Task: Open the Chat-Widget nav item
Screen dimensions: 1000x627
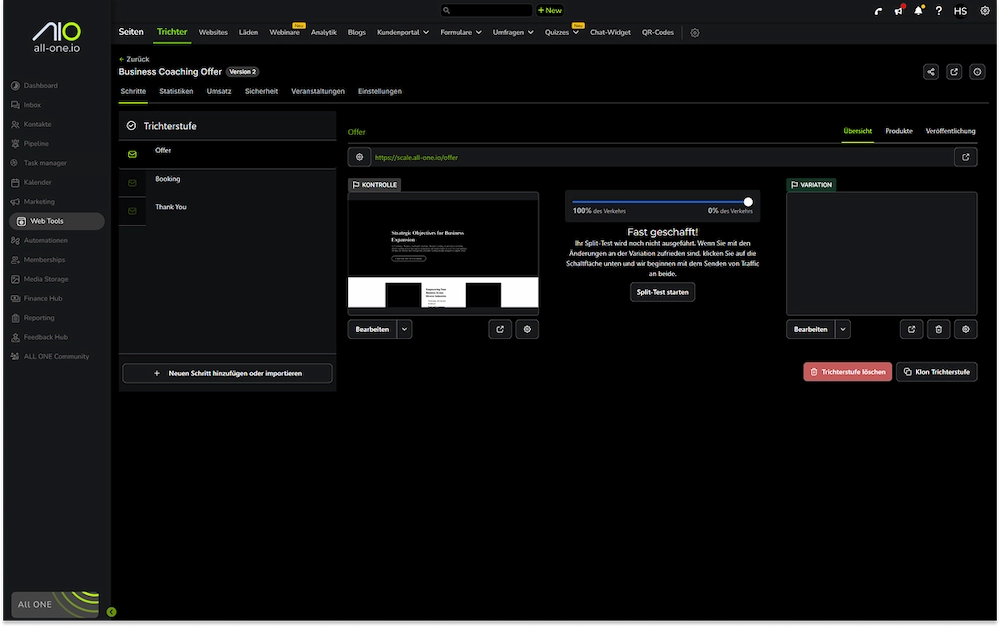Action: click(x=610, y=33)
